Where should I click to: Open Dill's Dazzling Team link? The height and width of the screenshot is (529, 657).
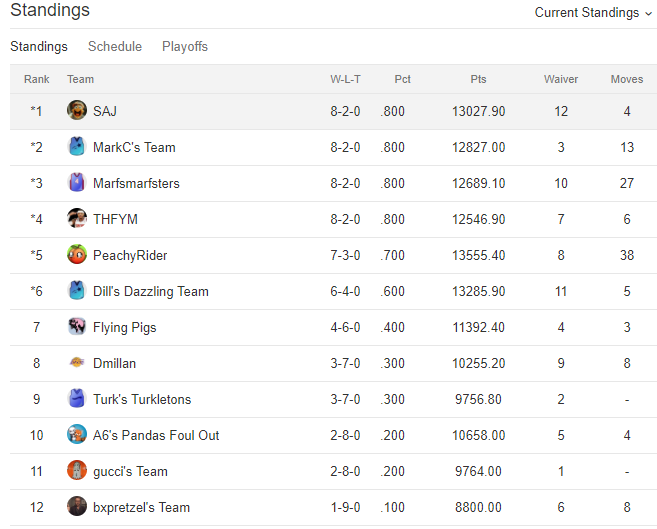pos(151,291)
